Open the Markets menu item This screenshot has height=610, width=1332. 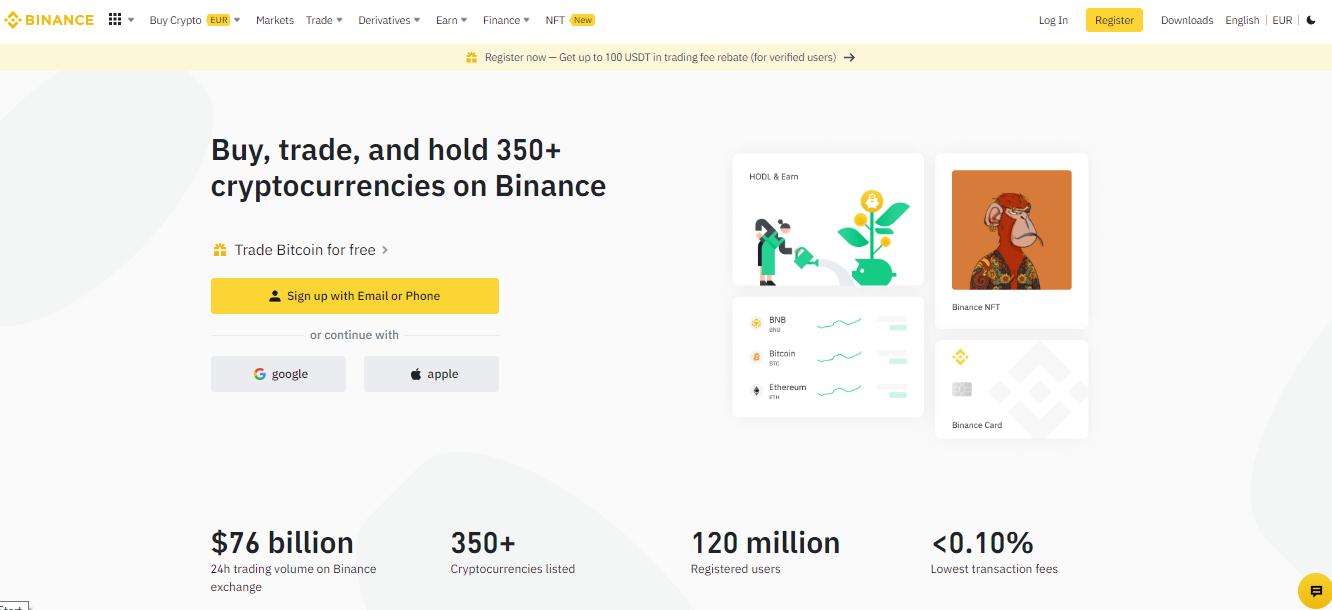(x=274, y=19)
